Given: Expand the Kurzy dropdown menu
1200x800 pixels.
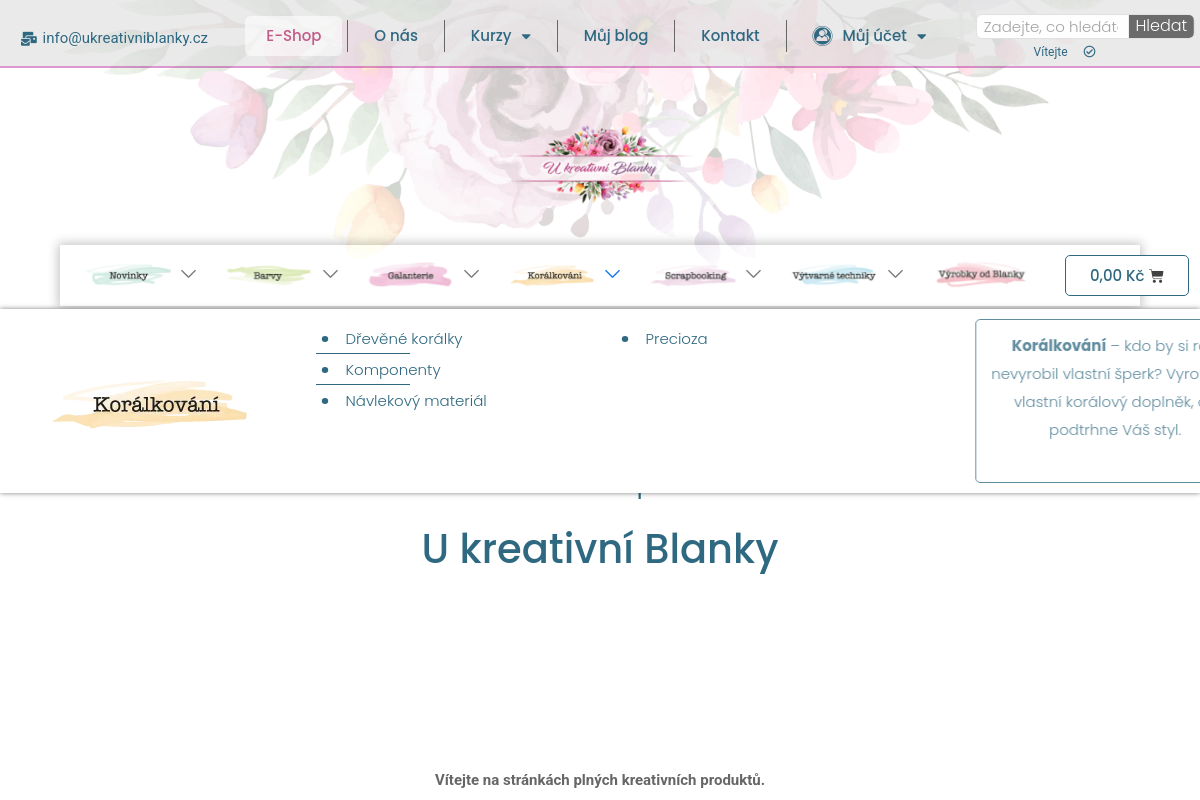Looking at the screenshot, I should 500,35.
